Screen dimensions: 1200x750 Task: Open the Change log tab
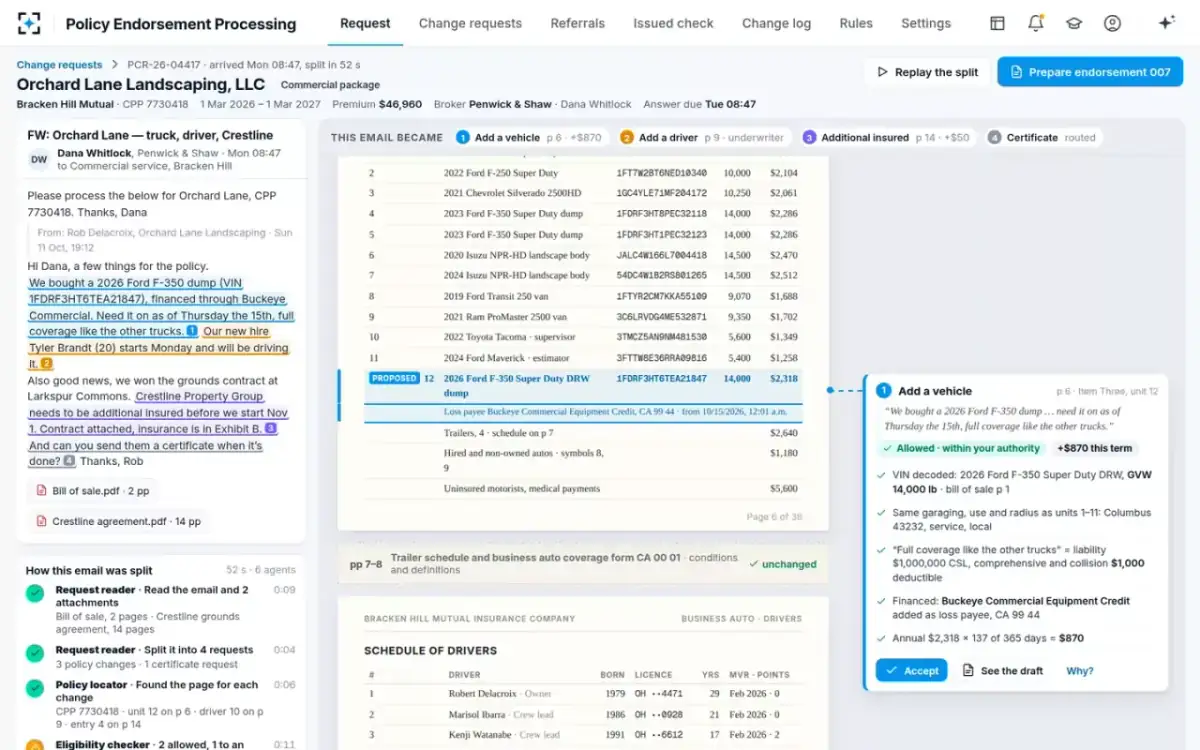point(776,23)
